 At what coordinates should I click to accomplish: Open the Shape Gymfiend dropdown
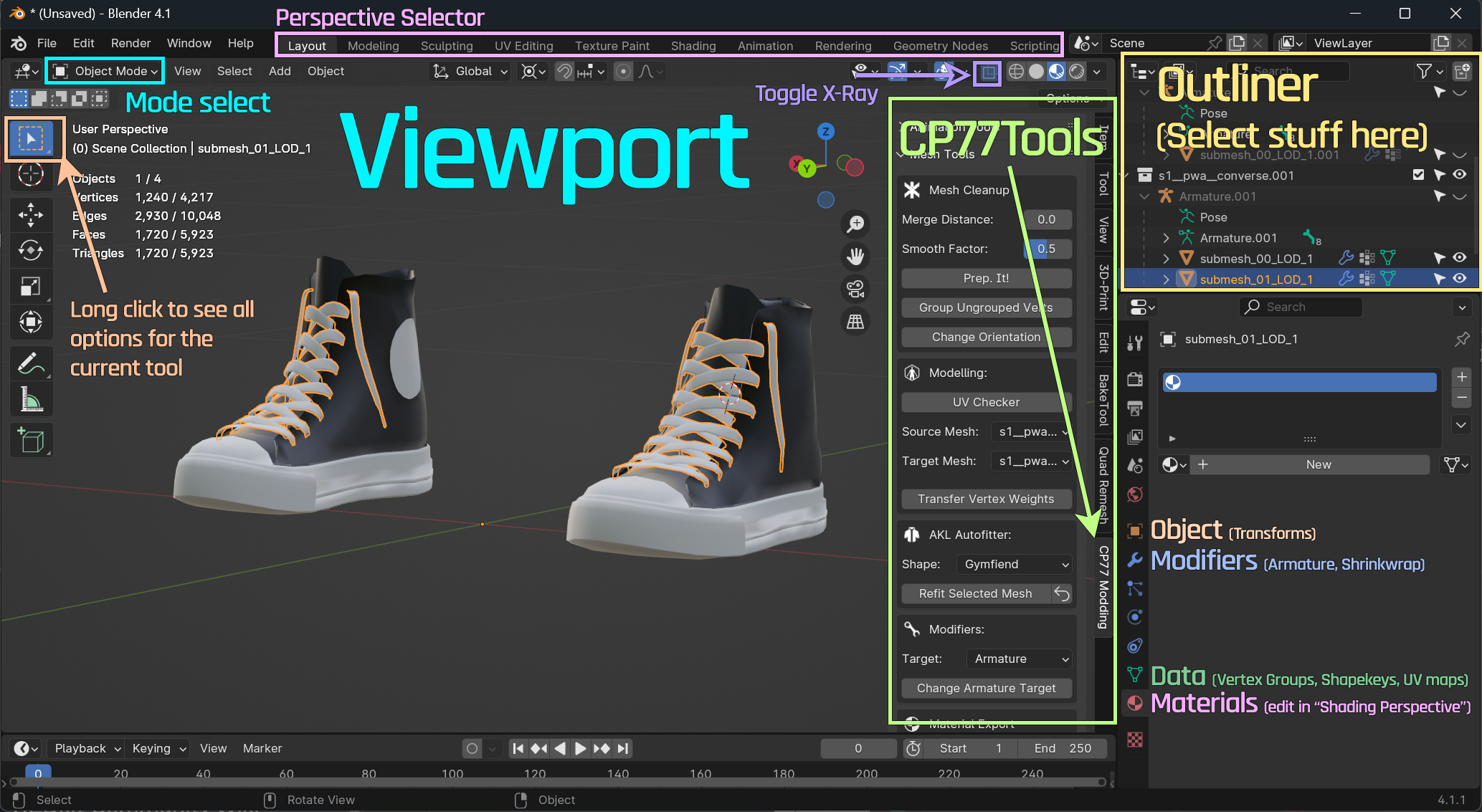pyautogui.click(x=1014, y=564)
